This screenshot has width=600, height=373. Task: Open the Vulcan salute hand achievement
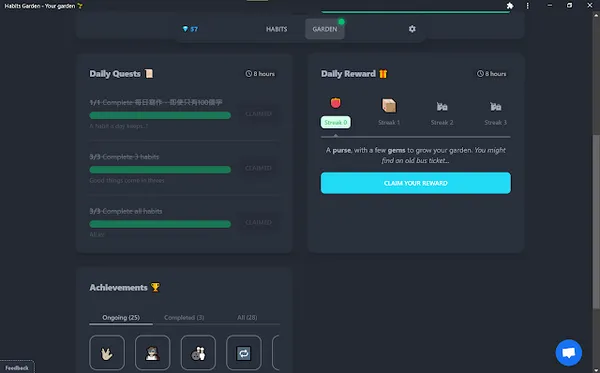[107, 353]
